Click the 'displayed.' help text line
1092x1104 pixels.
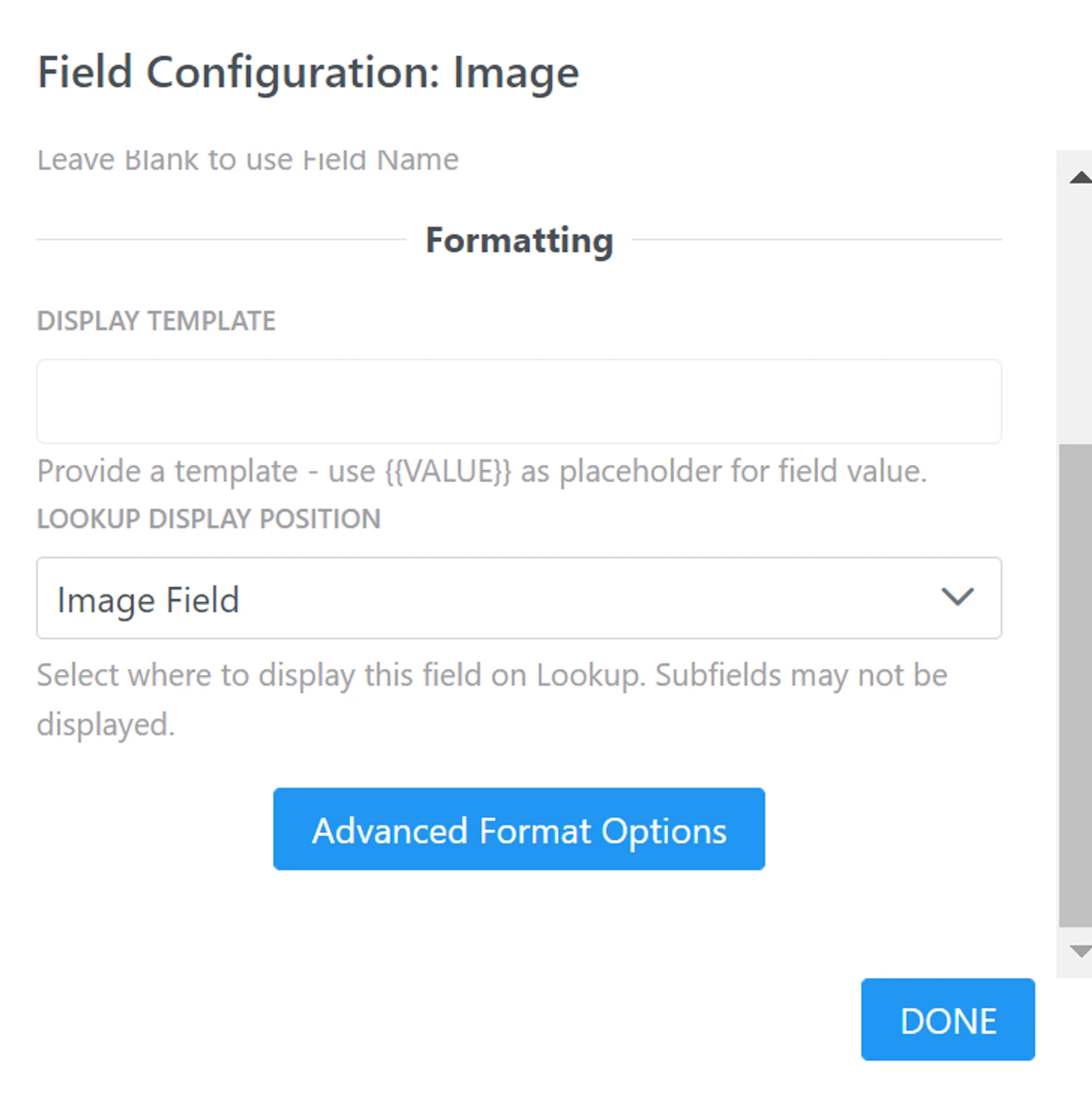tap(106, 725)
